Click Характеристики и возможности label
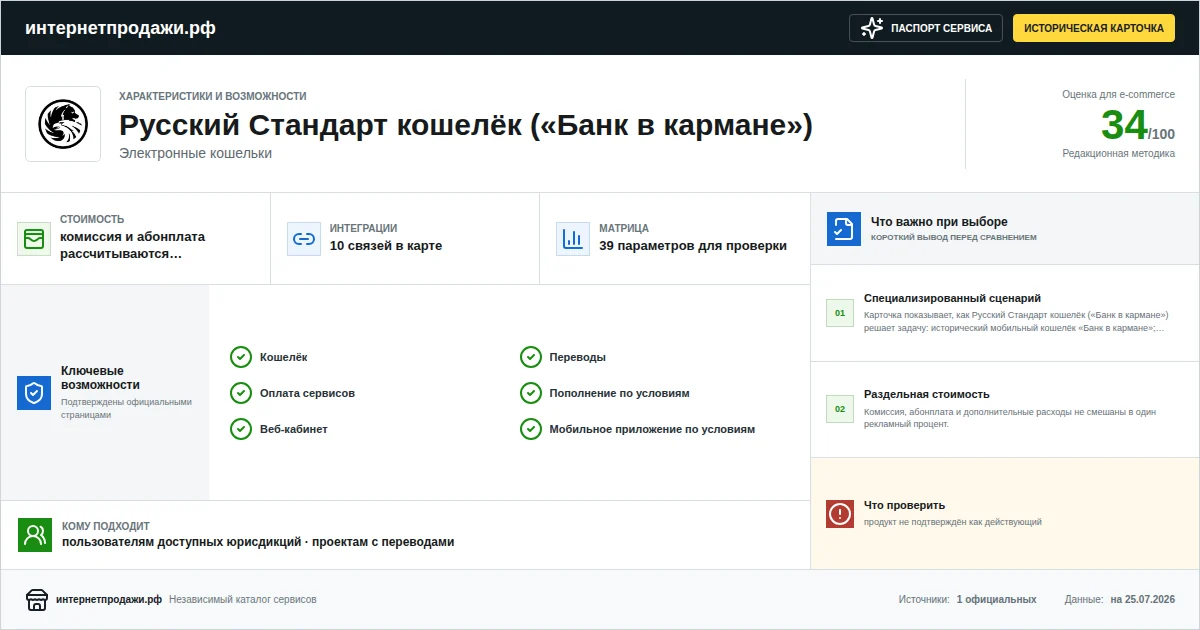This screenshot has width=1200, height=630. 213,96
